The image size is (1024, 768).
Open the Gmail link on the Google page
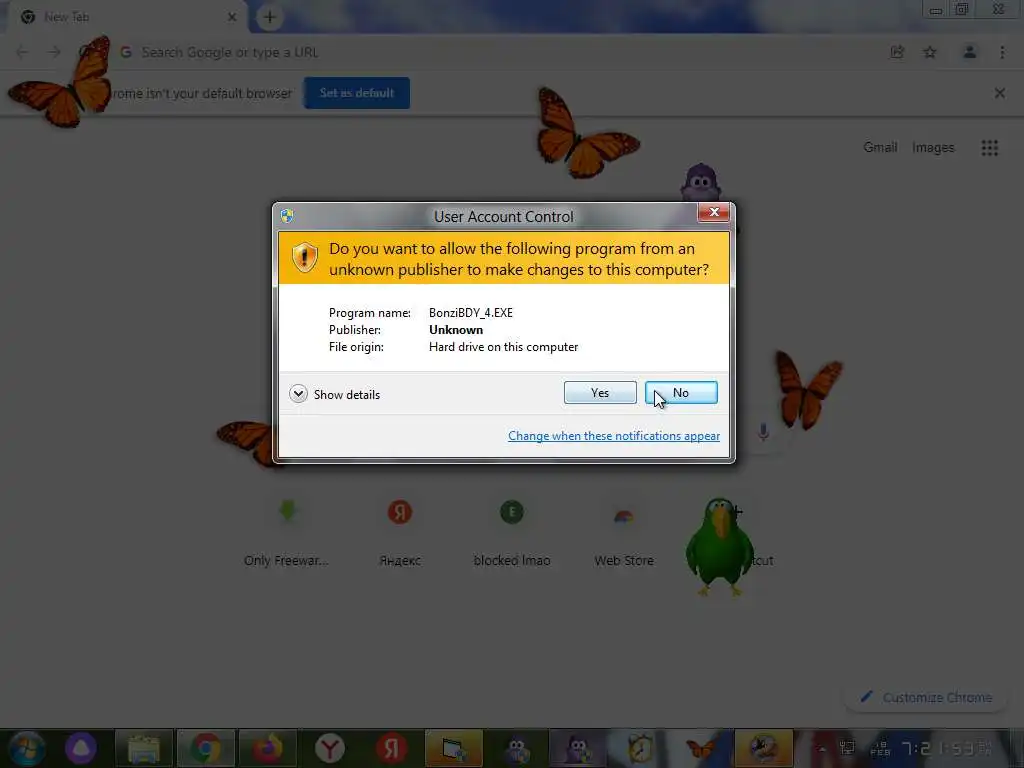(x=880, y=148)
